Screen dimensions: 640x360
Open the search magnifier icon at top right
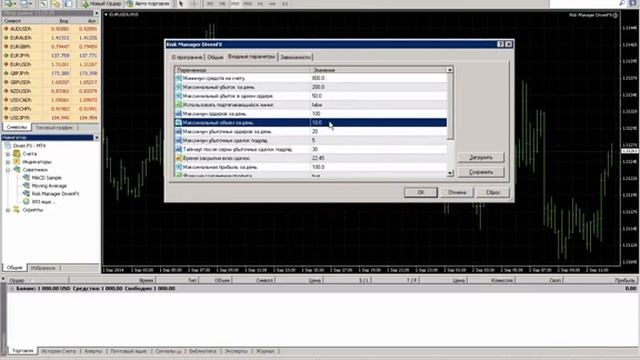622,3
